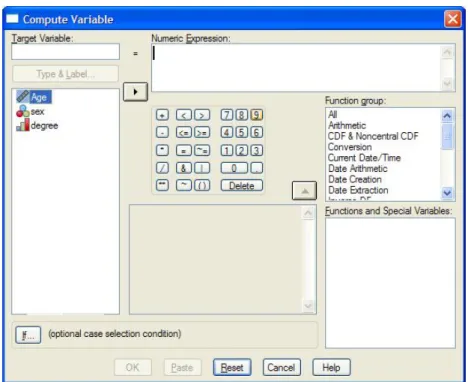468x382 pixels.
Task: Click keypad digit 5
Action: (x=242, y=133)
